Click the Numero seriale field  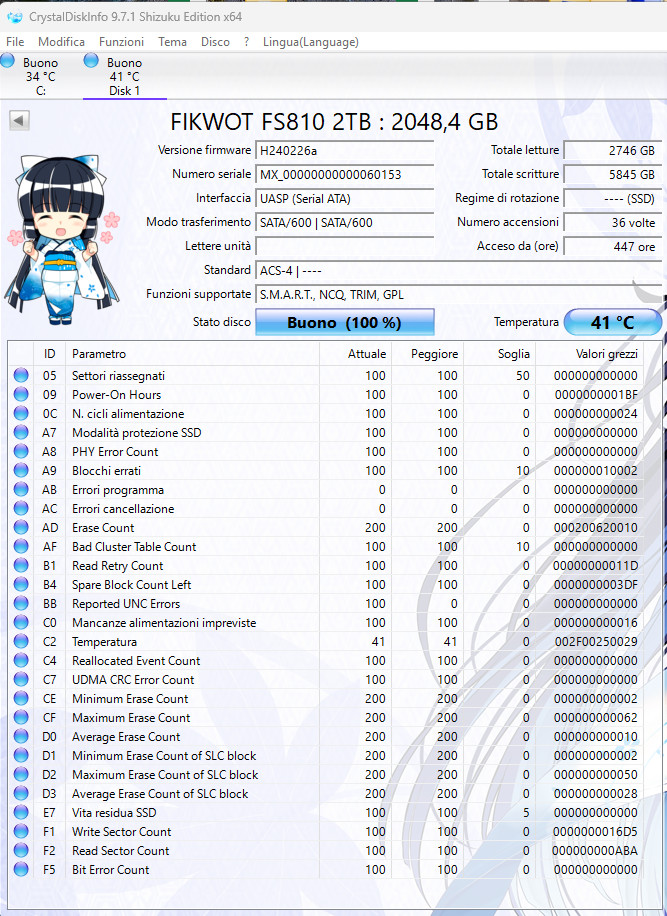coord(345,174)
